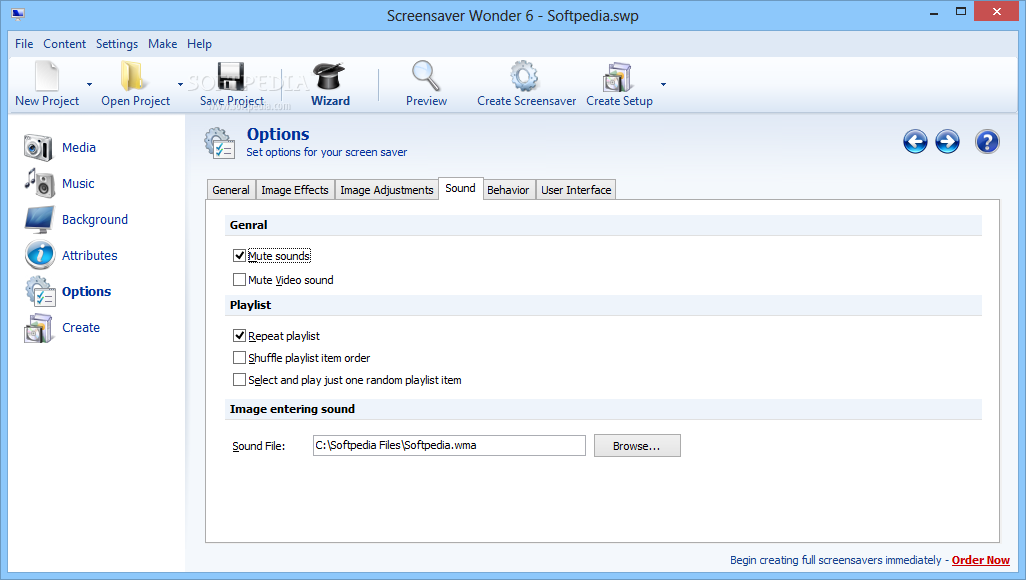
Task: Click the blue question mark help icon
Action: 987,141
